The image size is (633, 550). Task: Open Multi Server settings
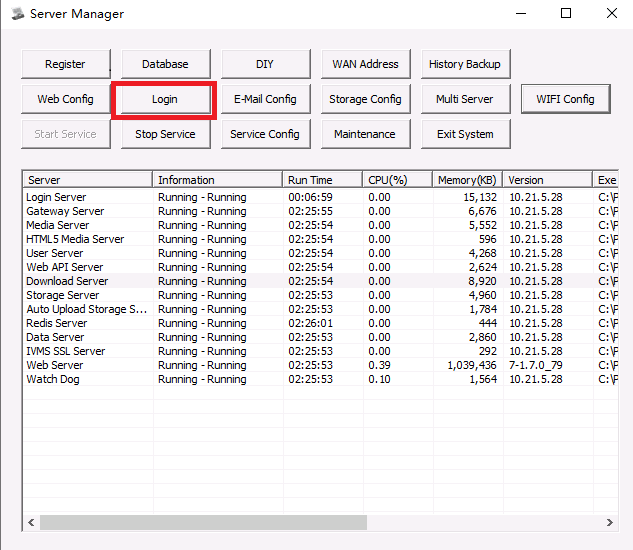(x=465, y=99)
